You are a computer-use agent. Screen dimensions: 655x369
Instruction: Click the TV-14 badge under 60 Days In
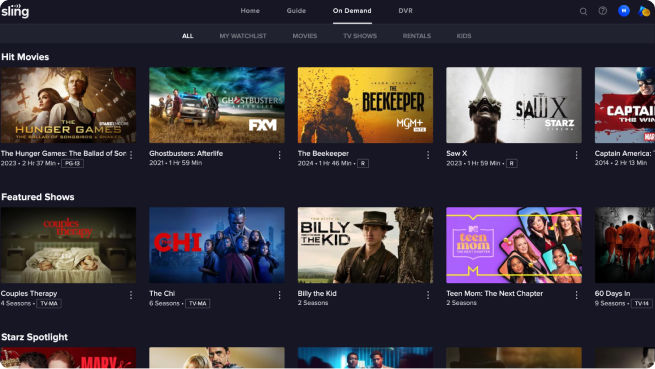tap(642, 303)
